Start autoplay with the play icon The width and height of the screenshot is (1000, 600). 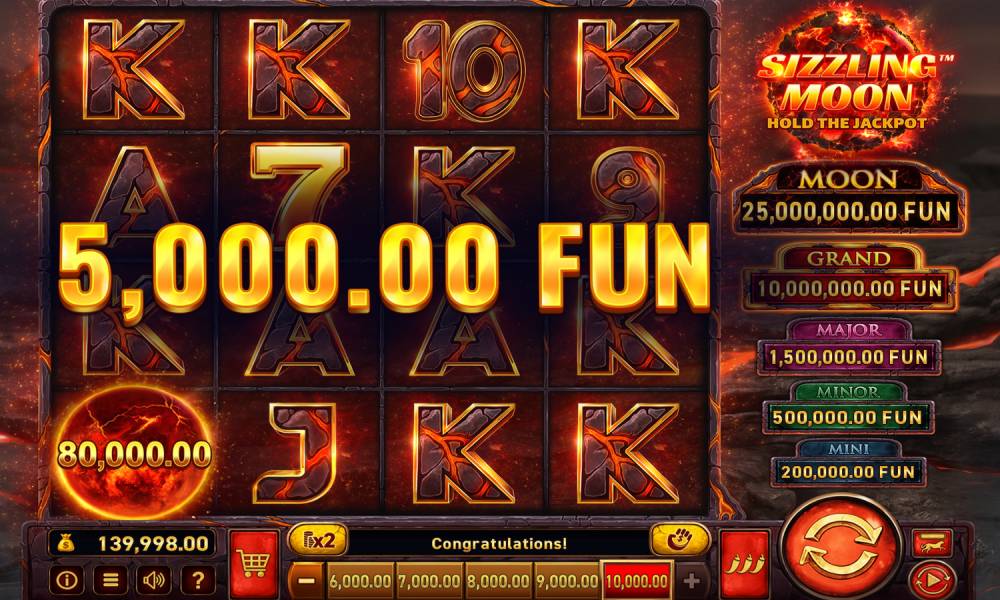pyautogui.click(x=931, y=580)
